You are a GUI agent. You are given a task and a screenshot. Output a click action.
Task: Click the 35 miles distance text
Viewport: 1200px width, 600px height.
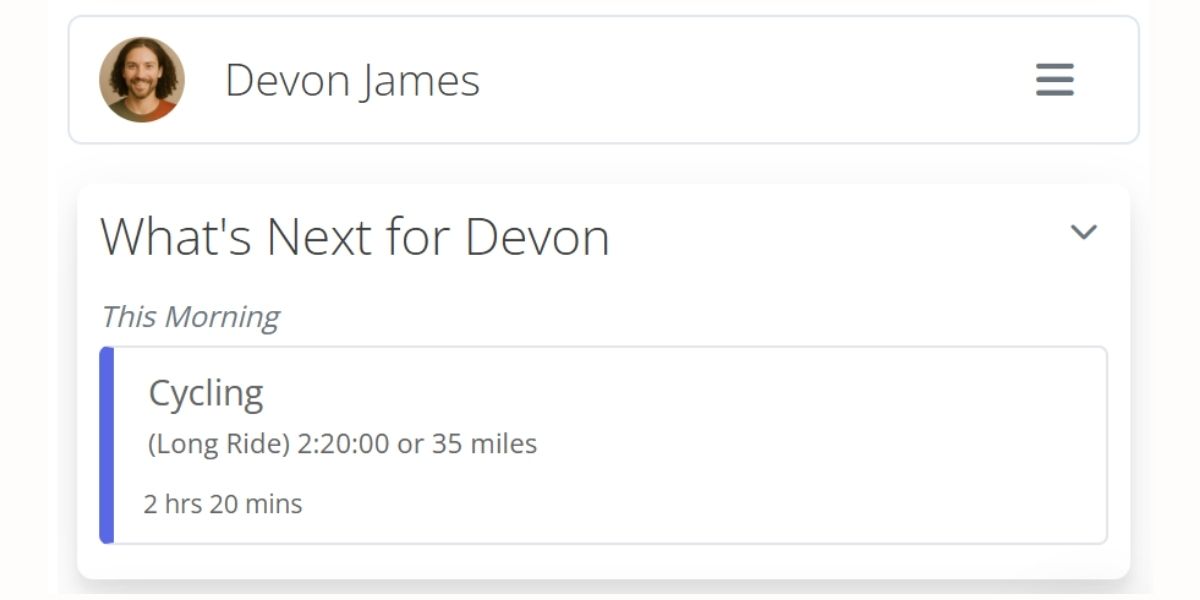tap(484, 444)
